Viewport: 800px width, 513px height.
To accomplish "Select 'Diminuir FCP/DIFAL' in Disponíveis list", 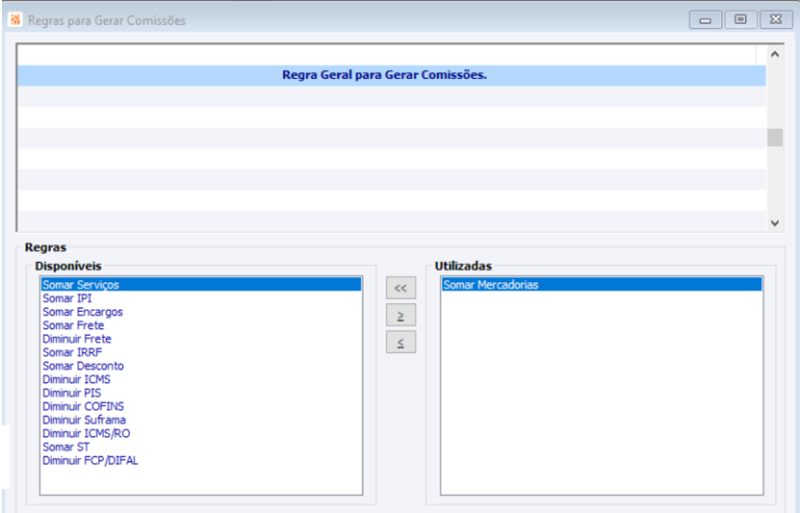I will pyautogui.click(x=201, y=461).
